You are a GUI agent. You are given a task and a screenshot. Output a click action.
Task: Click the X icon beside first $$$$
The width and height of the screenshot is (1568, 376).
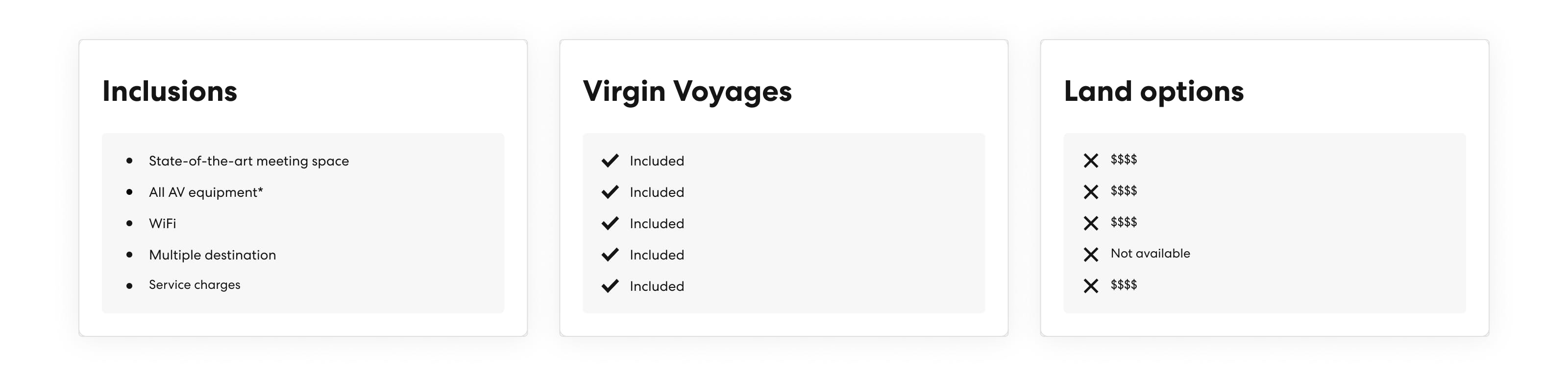(x=1091, y=161)
